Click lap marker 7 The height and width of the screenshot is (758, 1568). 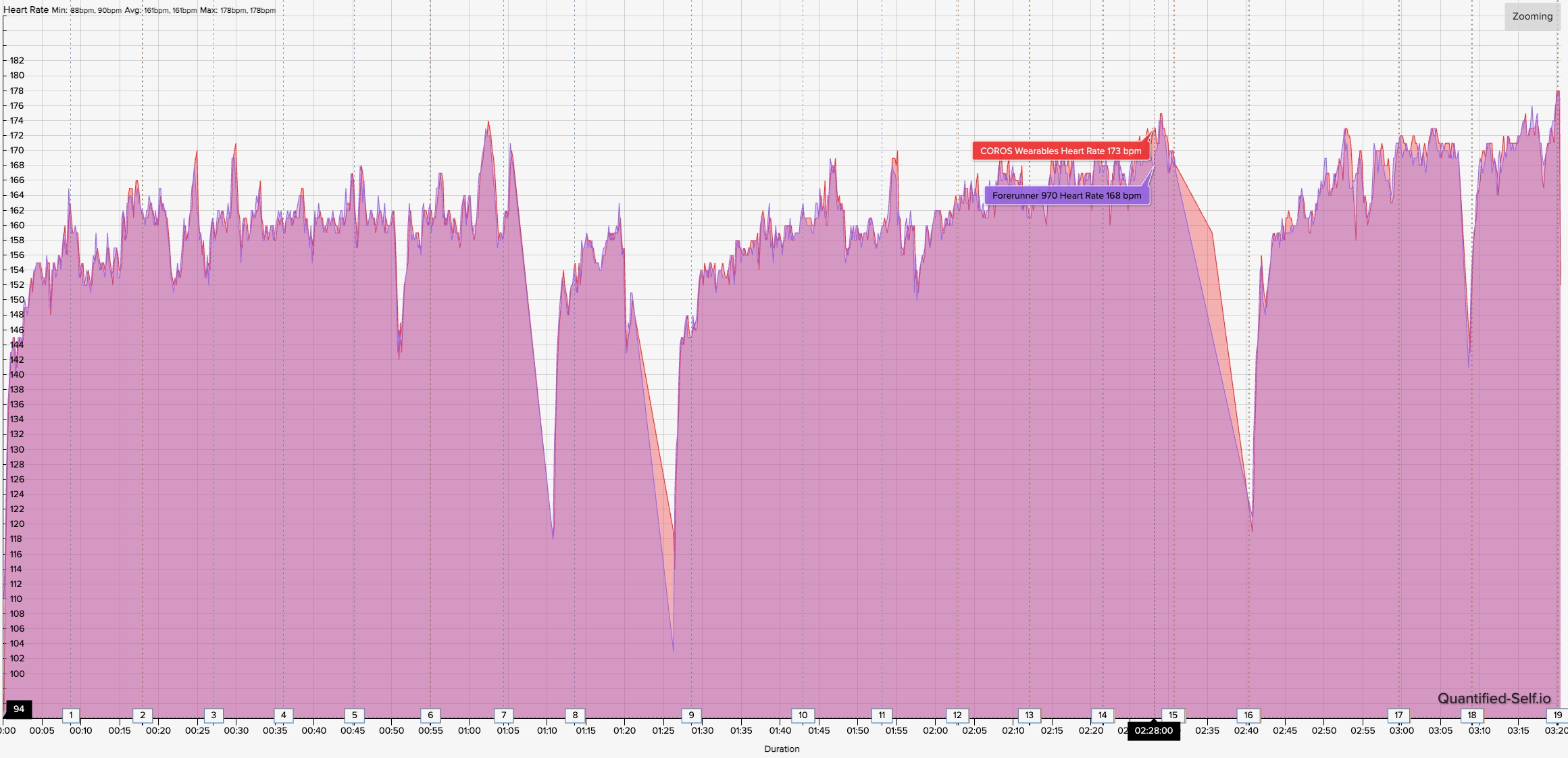[503, 715]
